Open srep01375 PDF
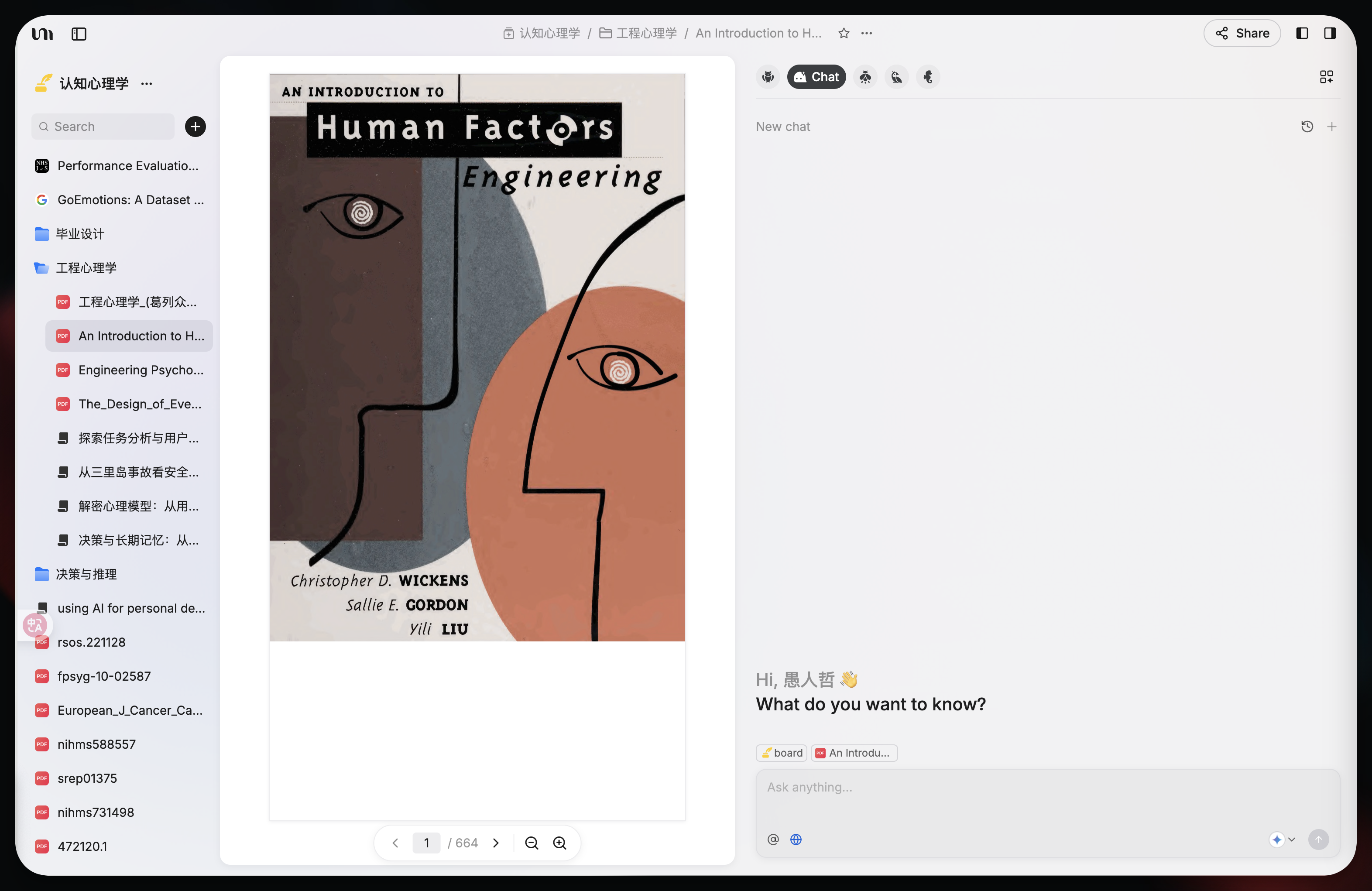1372x891 pixels. click(x=121, y=778)
